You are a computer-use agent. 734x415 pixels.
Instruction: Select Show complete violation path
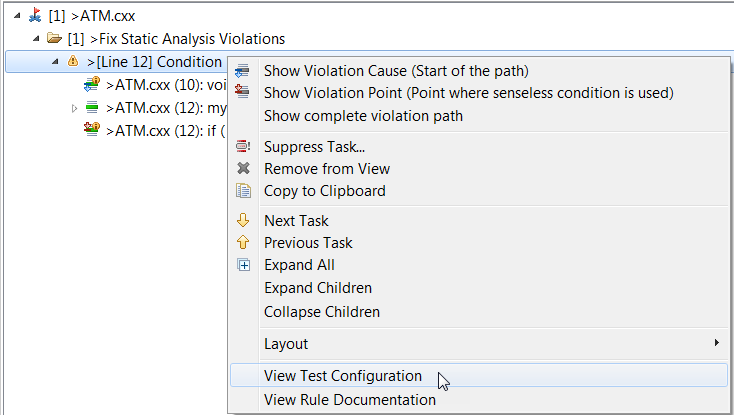coord(363,116)
